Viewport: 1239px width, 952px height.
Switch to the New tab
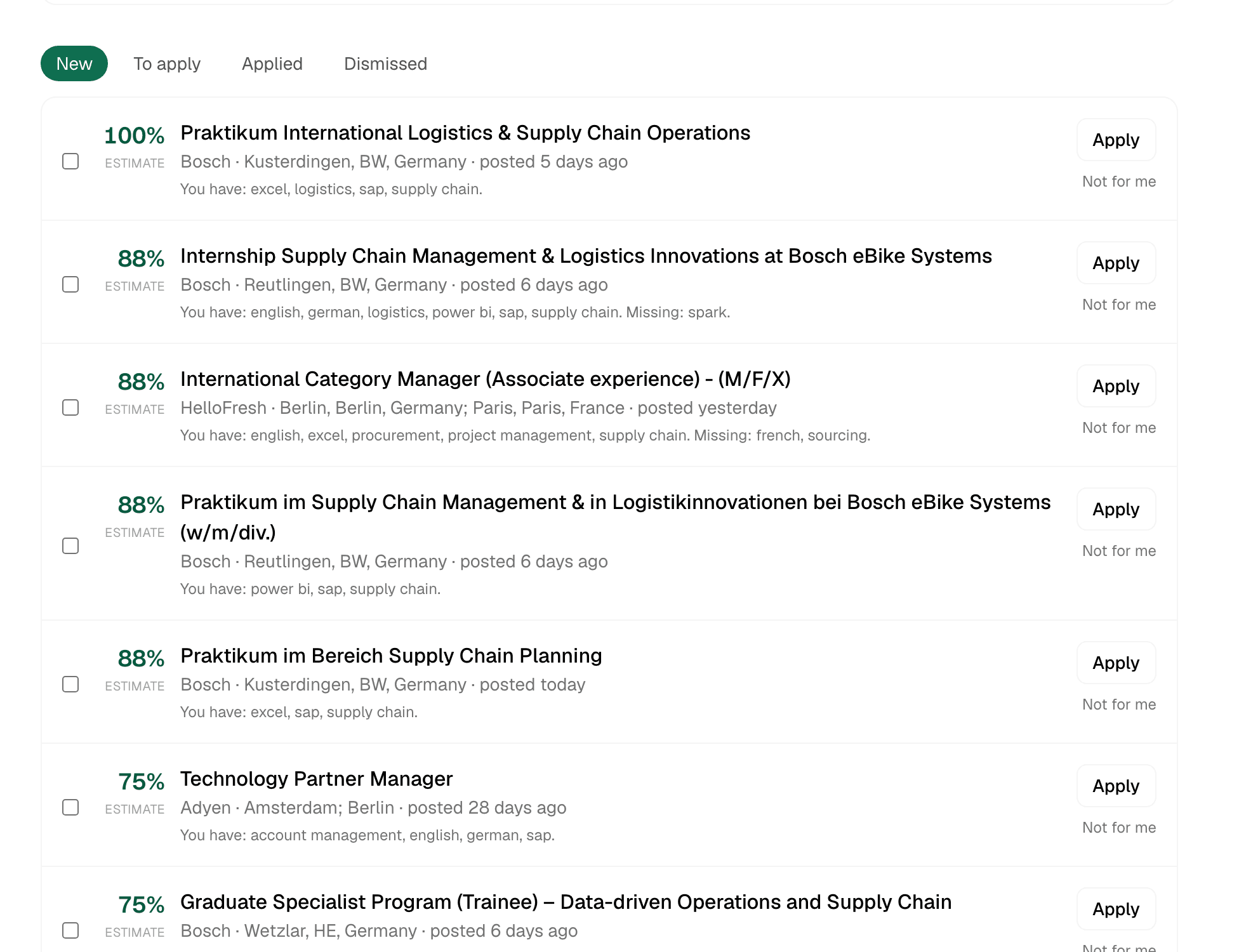74,63
